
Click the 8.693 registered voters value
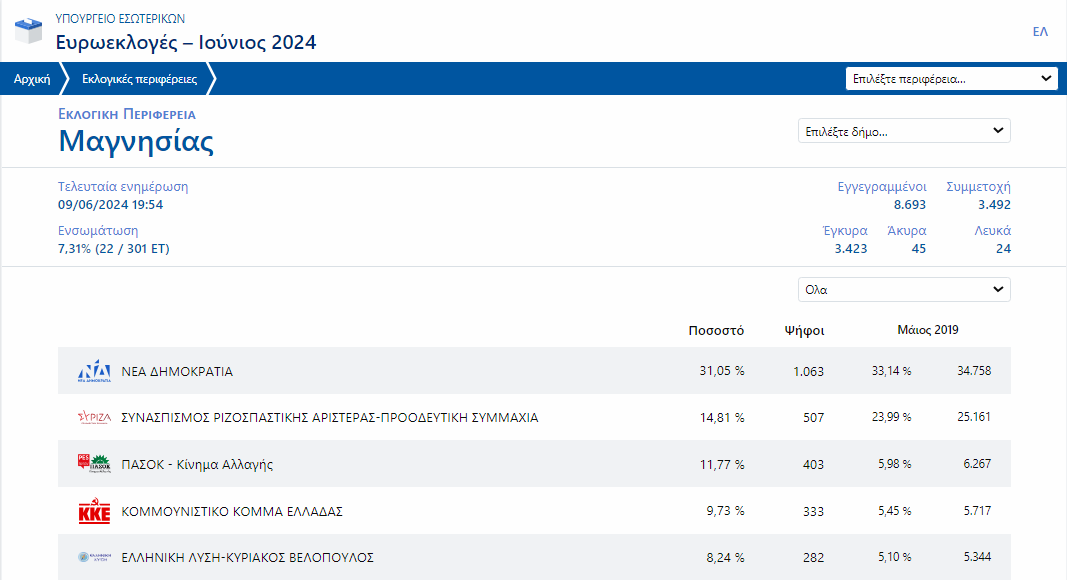tap(910, 205)
